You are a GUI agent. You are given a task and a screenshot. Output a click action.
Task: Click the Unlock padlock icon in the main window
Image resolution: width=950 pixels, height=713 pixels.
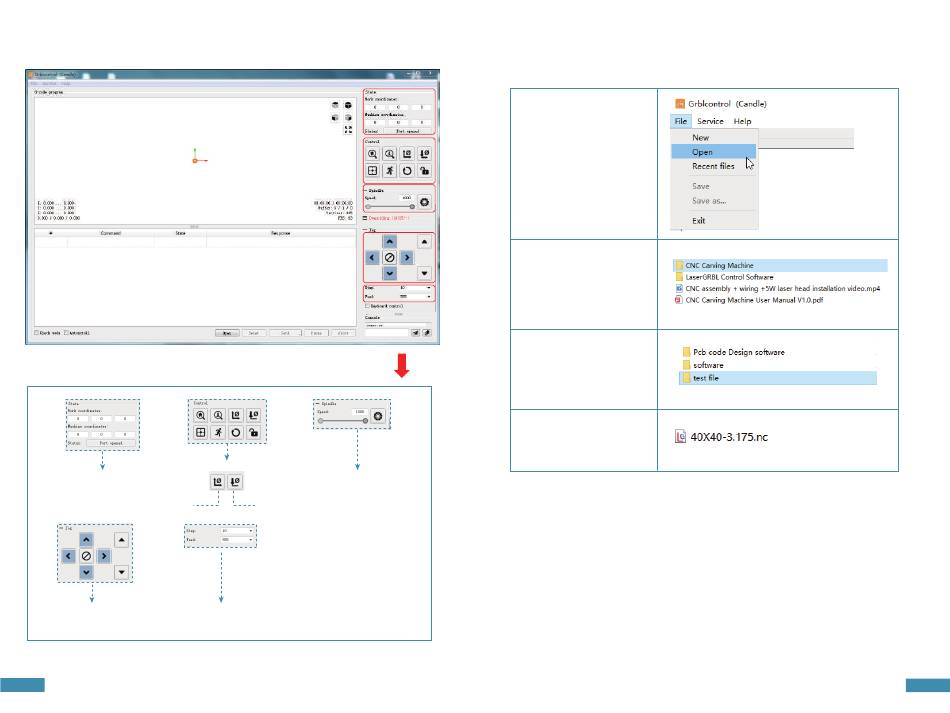425,171
